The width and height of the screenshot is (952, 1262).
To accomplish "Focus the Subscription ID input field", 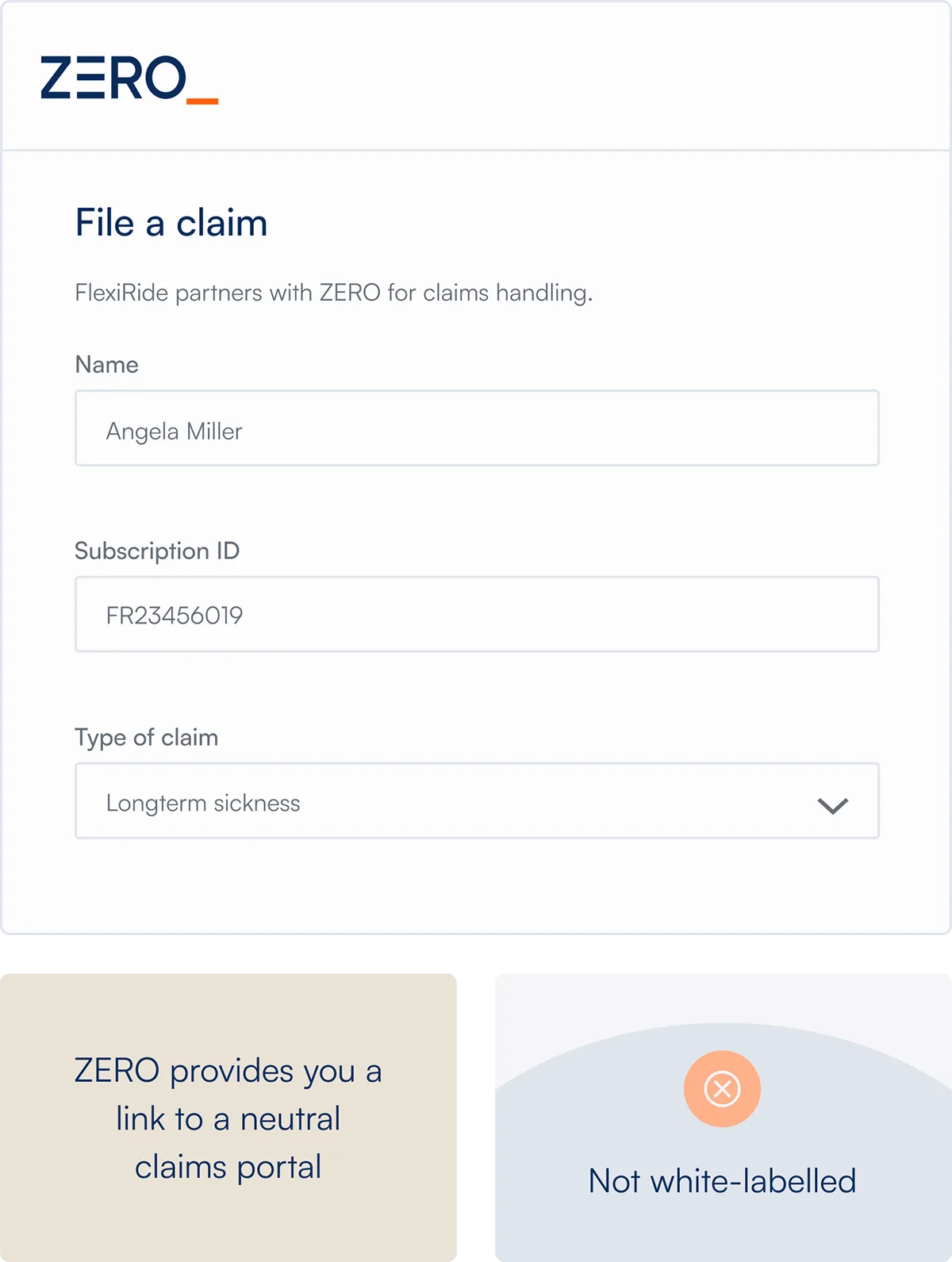I will pos(477,615).
